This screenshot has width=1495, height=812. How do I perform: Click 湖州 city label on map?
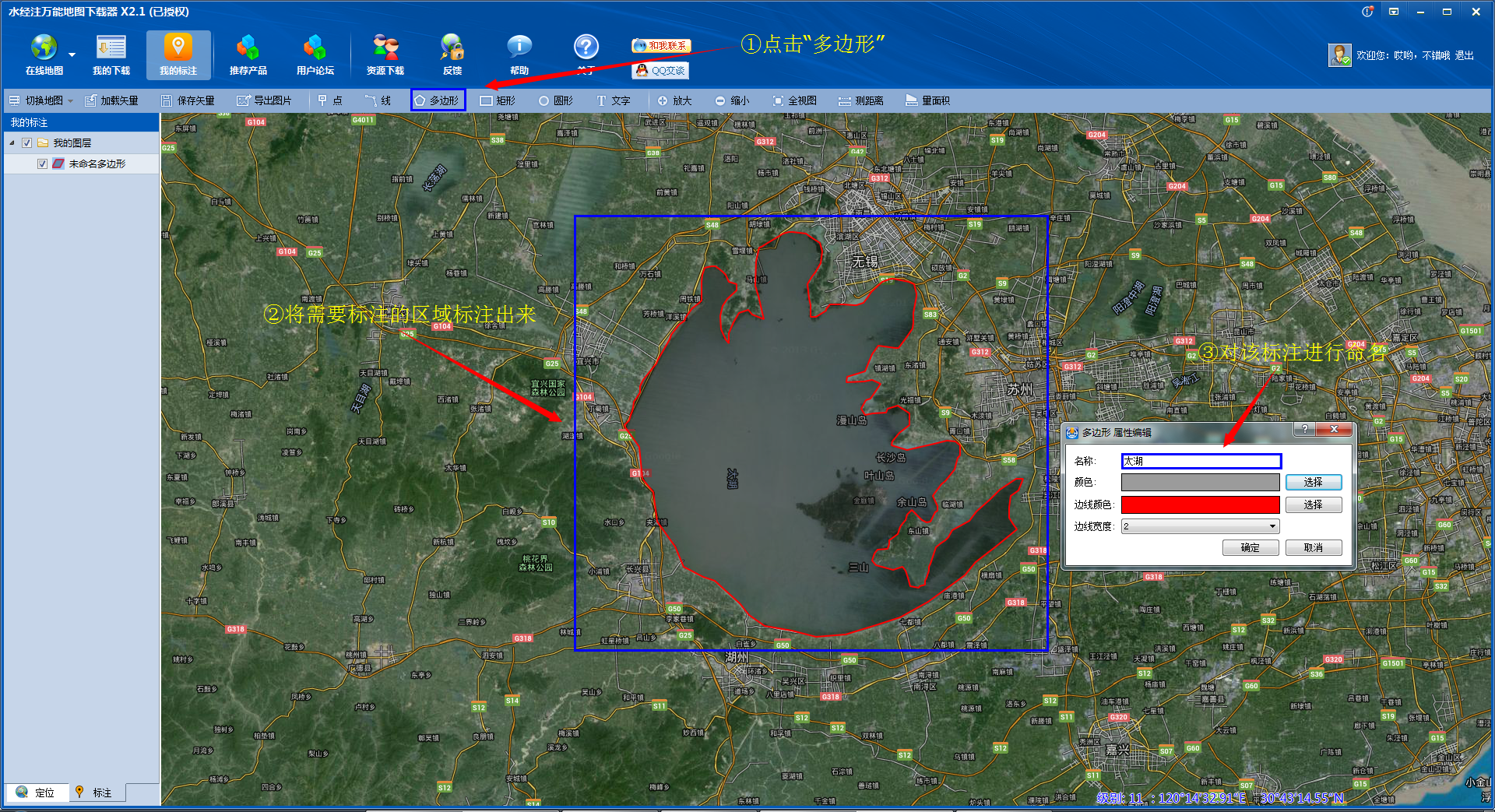click(x=737, y=657)
